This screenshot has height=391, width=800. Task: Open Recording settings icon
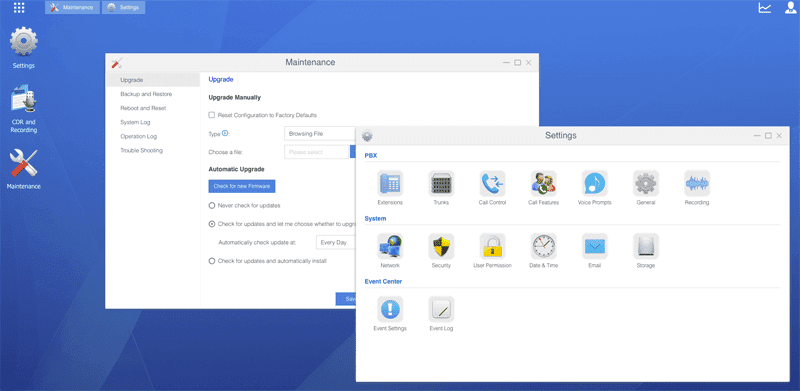click(x=697, y=183)
